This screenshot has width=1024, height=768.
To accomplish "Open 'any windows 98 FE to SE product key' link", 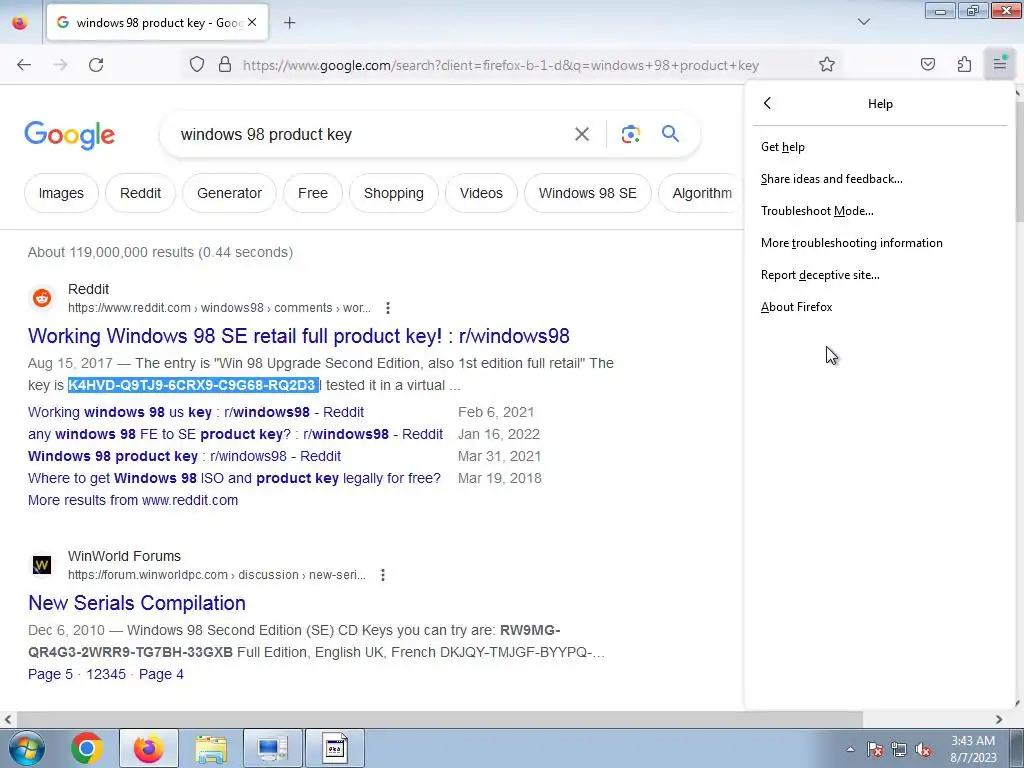I will 236,434.
